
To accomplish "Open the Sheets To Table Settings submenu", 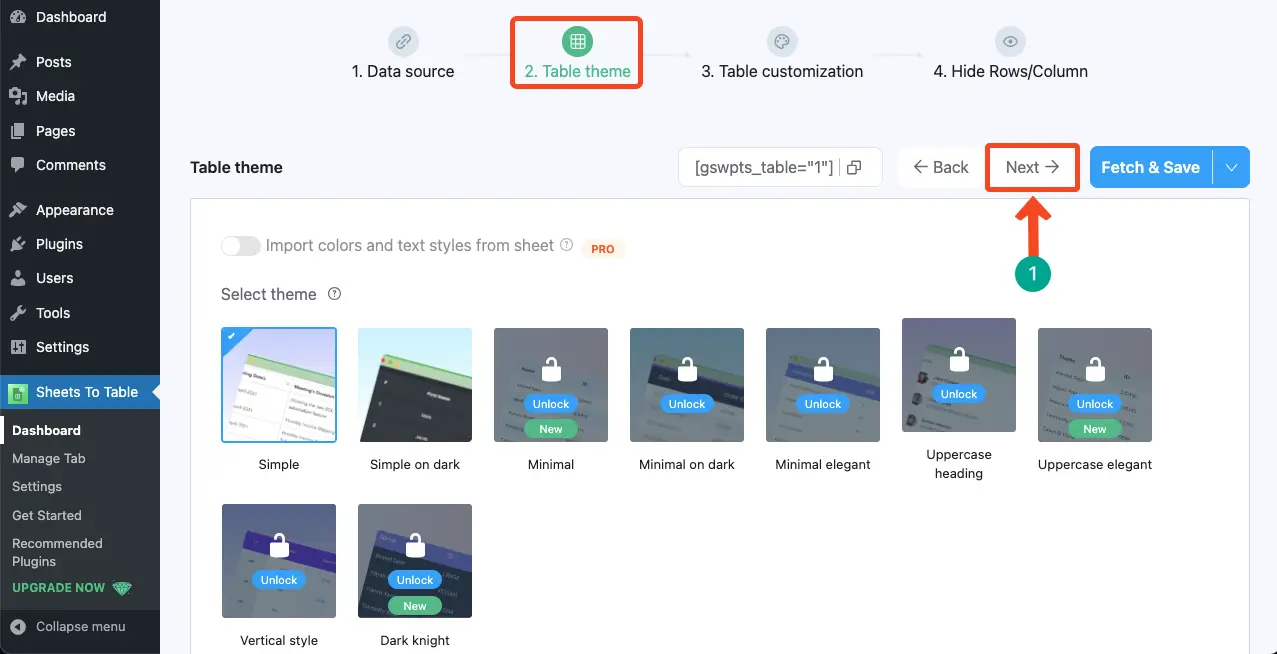I will pos(37,486).
